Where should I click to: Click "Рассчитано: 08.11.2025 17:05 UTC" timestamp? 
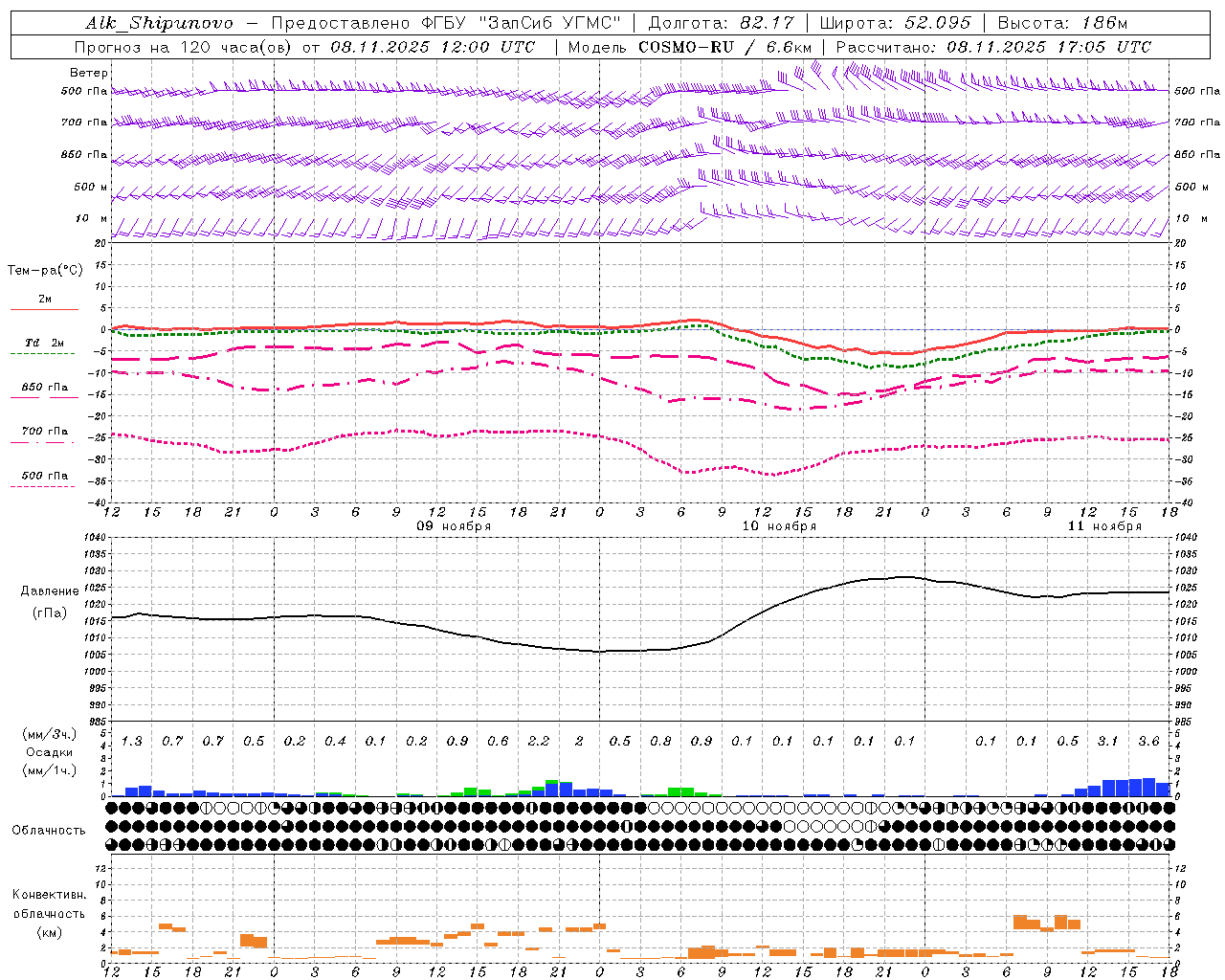[x=993, y=47]
